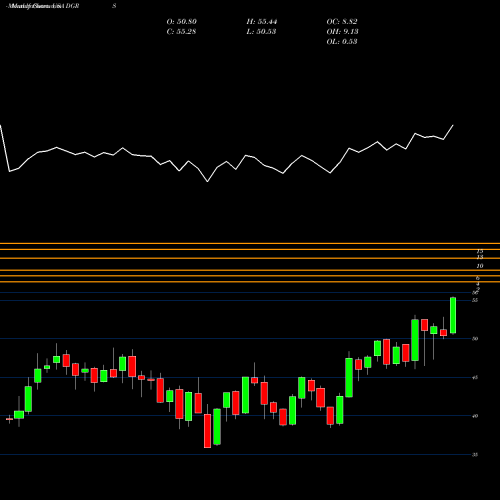
Task: Click the 40 price axis label
Action: pos(475,416)
